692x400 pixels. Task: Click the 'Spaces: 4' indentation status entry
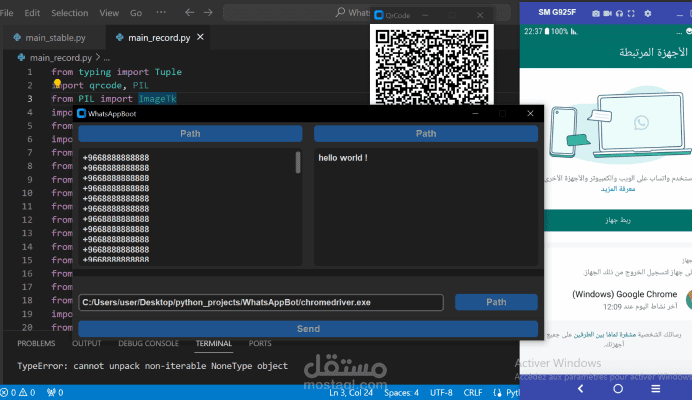click(x=401, y=392)
